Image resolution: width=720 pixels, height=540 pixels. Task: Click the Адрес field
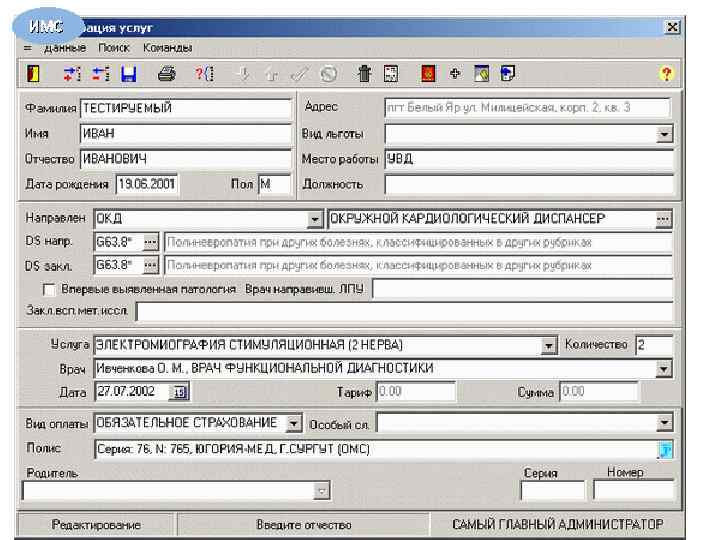[x=527, y=108]
